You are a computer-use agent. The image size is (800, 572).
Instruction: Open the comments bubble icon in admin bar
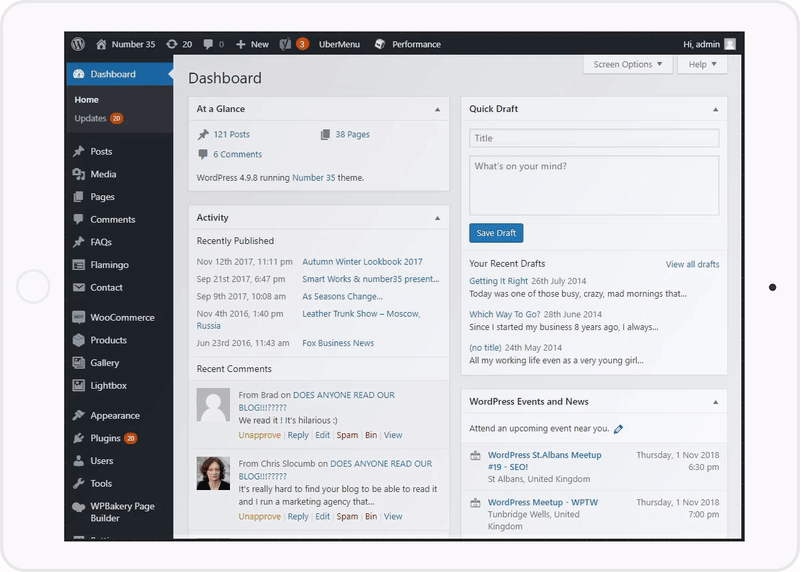coord(208,44)
